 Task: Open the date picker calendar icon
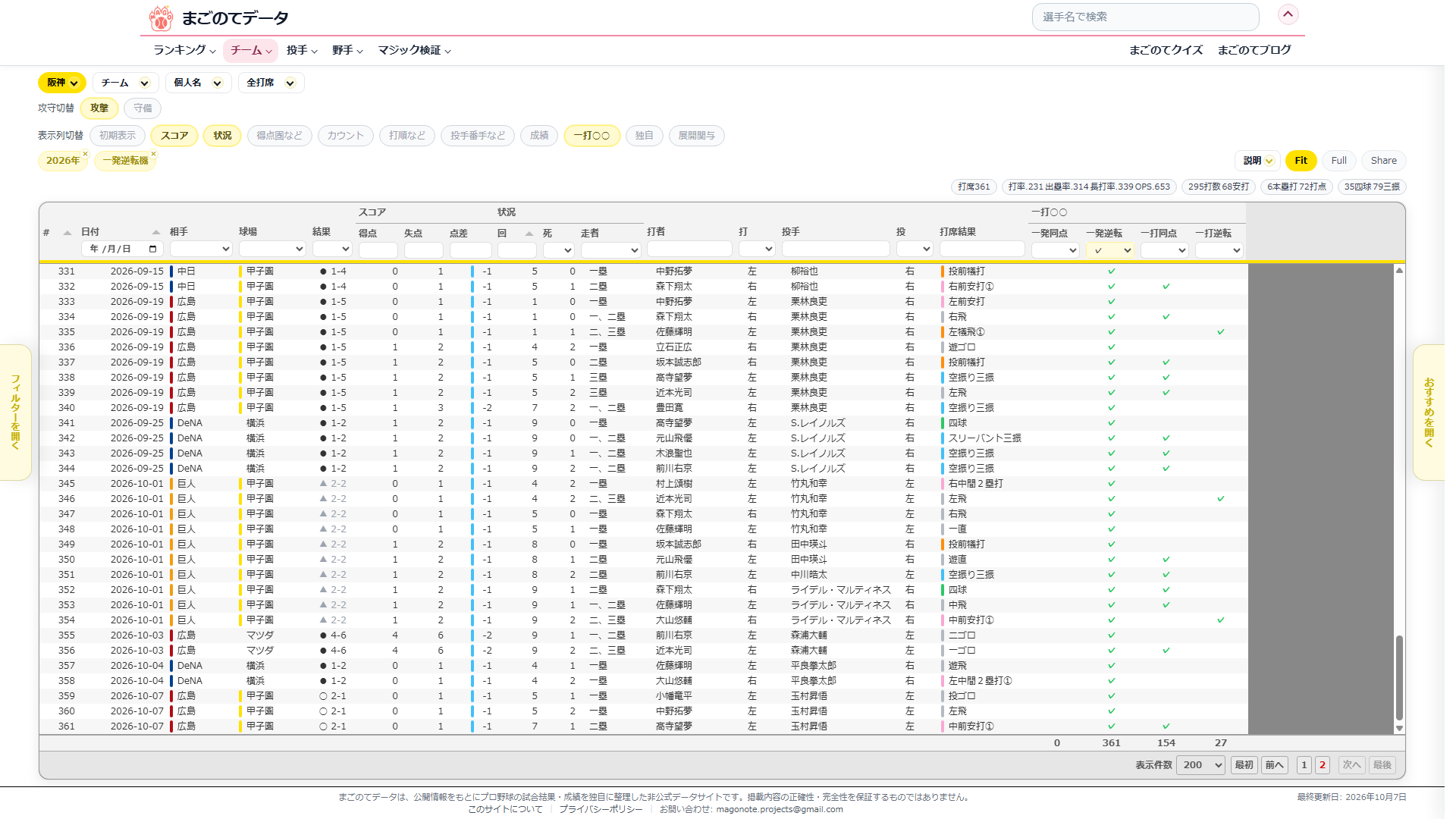(152, 249)
